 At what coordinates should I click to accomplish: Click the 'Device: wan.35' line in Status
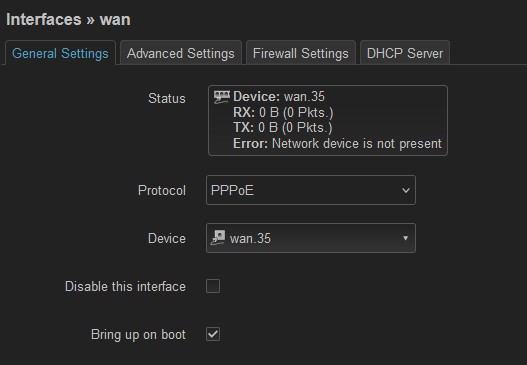coord(279,97)
